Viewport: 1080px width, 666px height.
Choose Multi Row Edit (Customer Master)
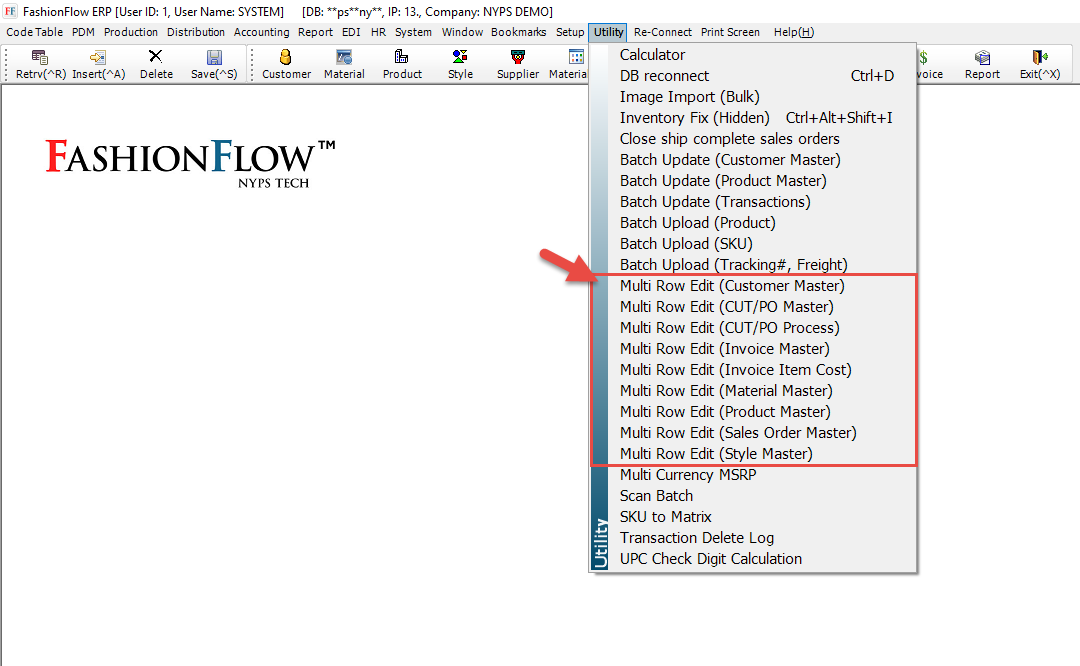pos(732,286)
